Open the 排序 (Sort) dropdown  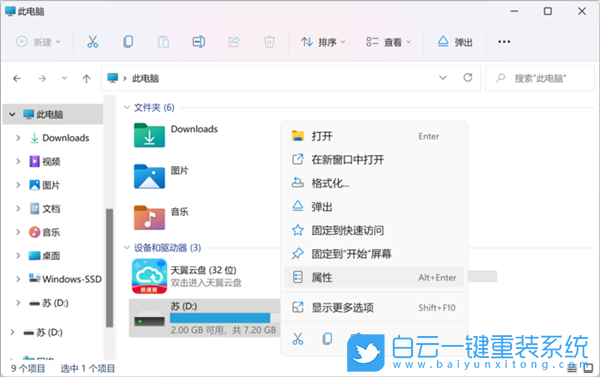click(x=323, y=41)
